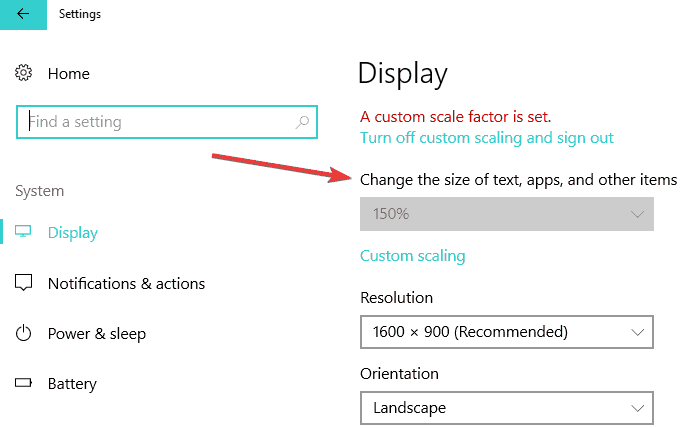The height and width of the screenshot is (428, 687).
Task: Click the Display monitor icon
Action: [24, 233]
